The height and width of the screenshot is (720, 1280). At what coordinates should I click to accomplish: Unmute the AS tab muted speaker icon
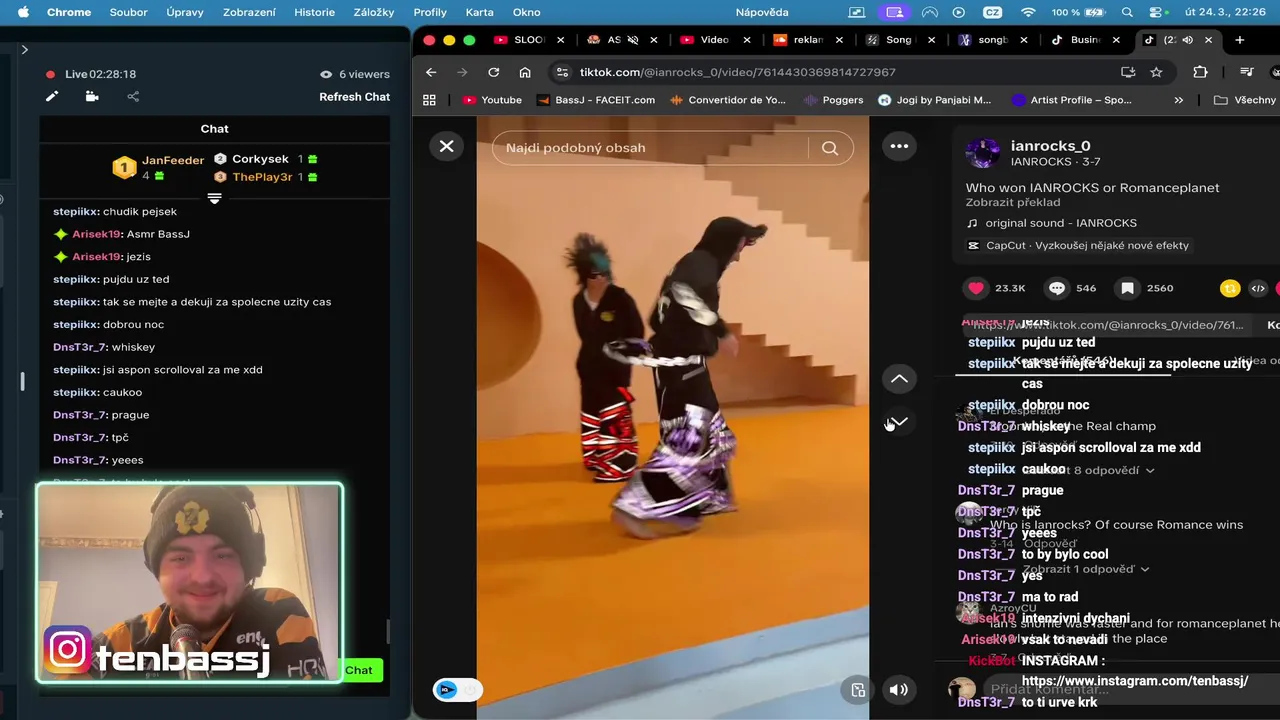(631, 40)
